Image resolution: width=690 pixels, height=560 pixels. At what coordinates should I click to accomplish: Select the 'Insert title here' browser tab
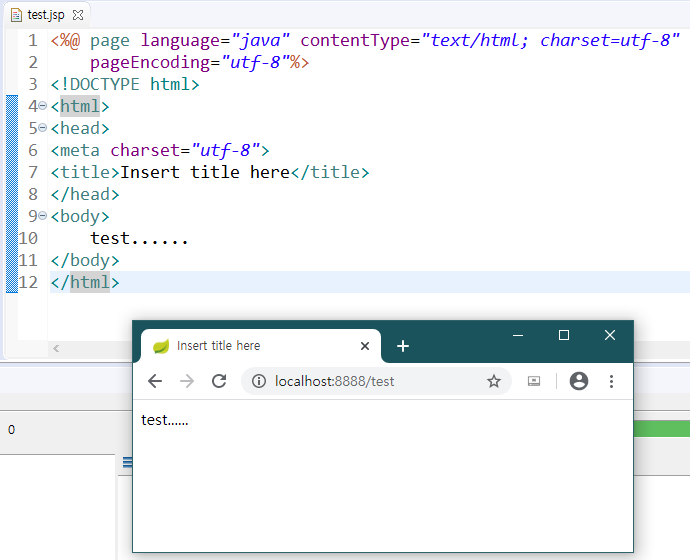[x=261, y=346]
